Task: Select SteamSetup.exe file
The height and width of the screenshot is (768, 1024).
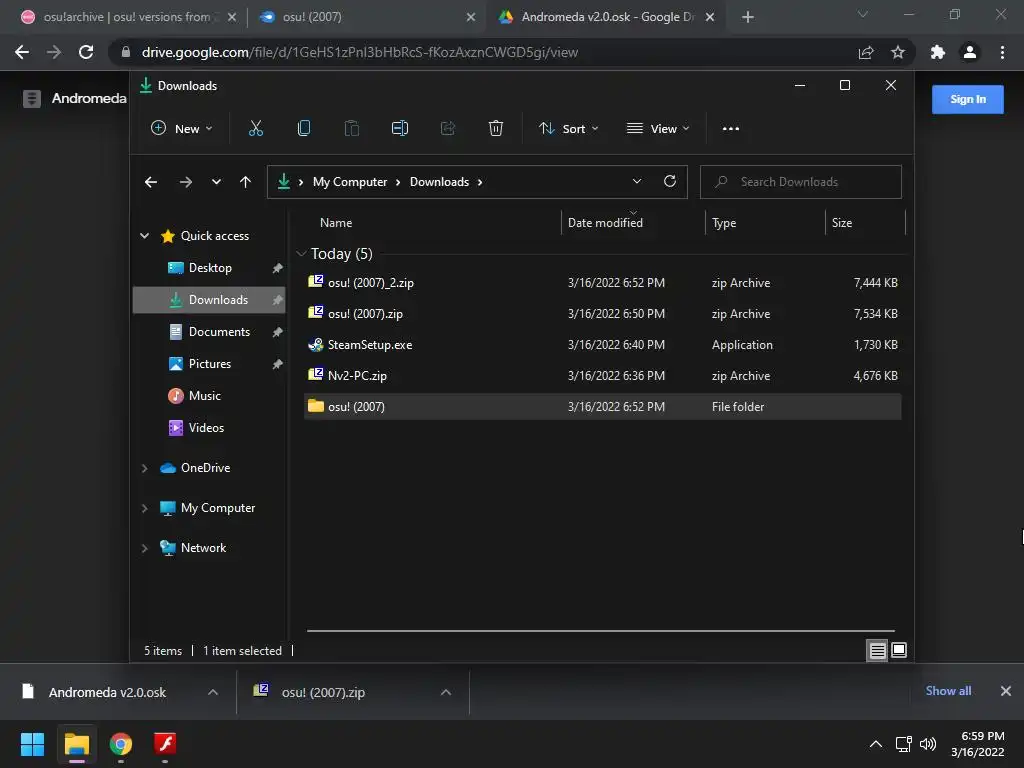Action: 603,345
